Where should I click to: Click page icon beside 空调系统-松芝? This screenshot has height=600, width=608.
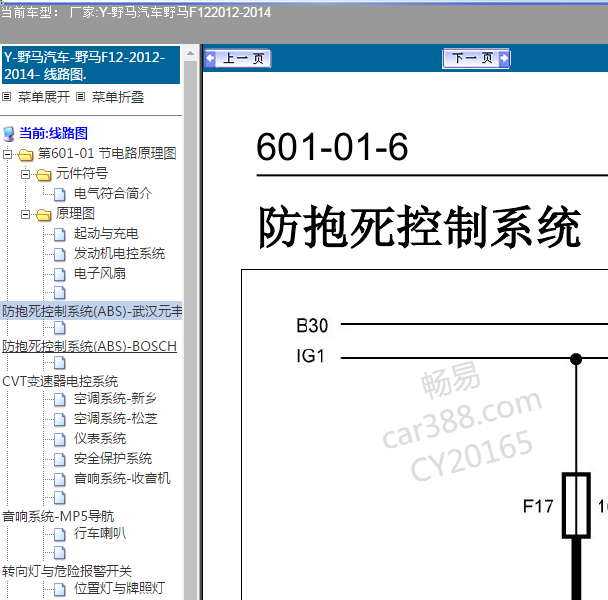59,420
